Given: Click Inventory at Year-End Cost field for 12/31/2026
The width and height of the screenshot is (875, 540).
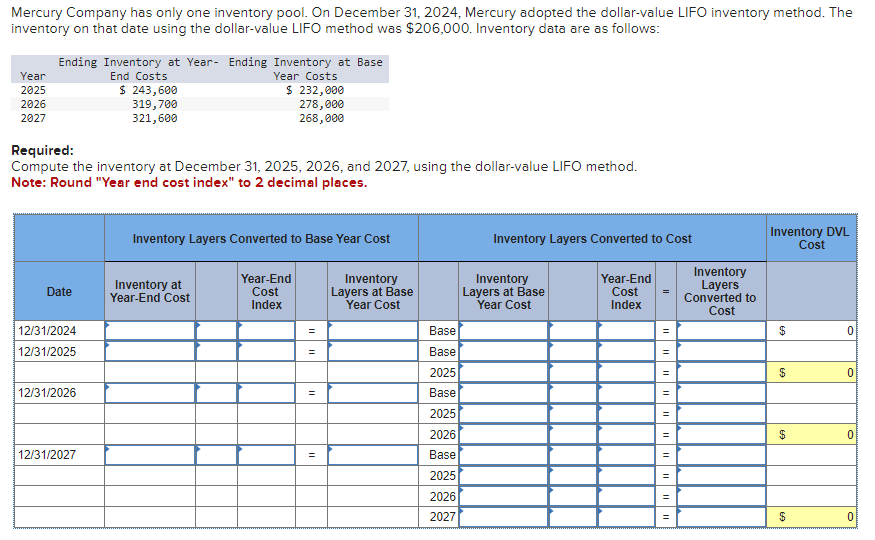Looking at the screenshot, I should pyautogui.click(x=150, y=393).
